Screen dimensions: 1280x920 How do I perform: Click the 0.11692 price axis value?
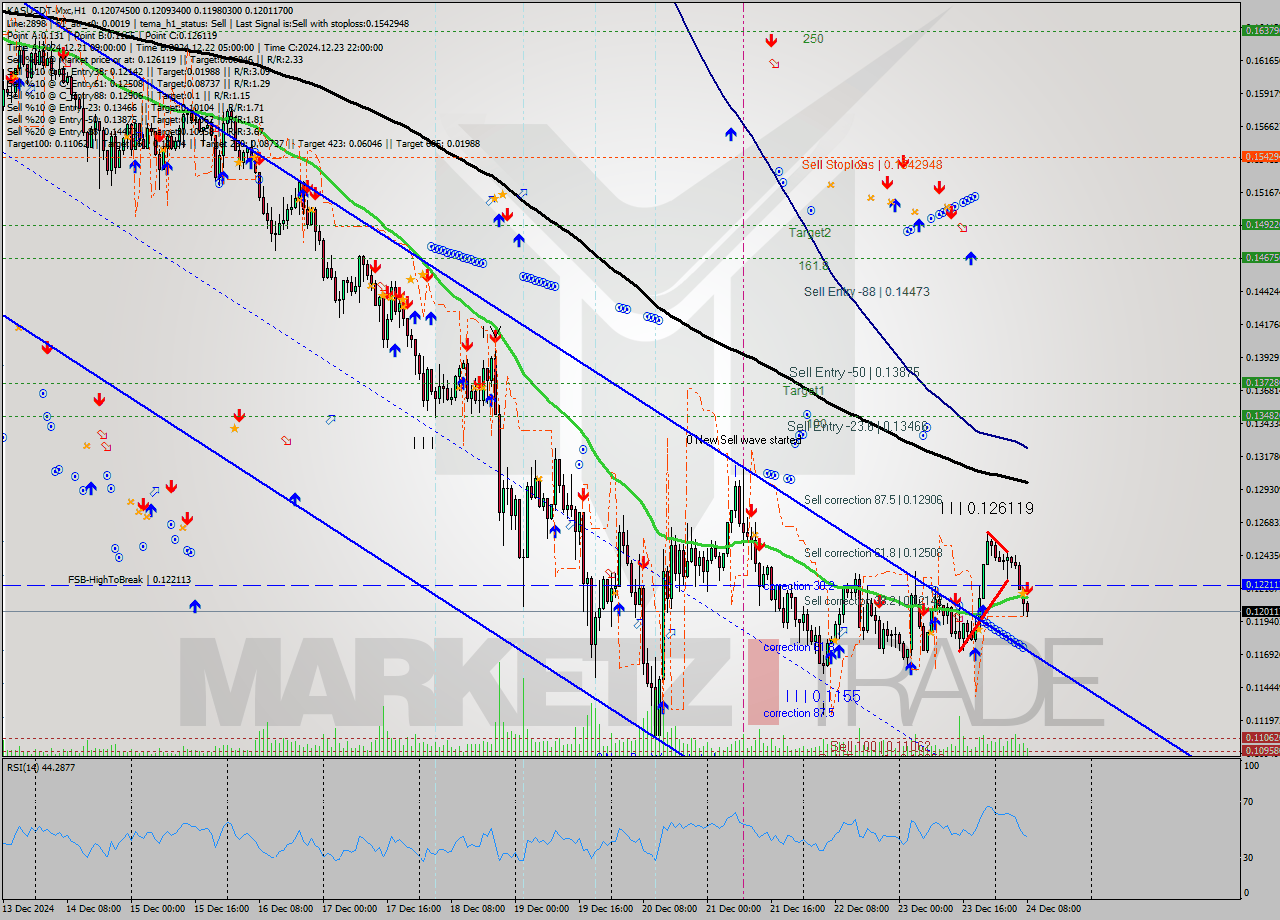point(1261,654)
